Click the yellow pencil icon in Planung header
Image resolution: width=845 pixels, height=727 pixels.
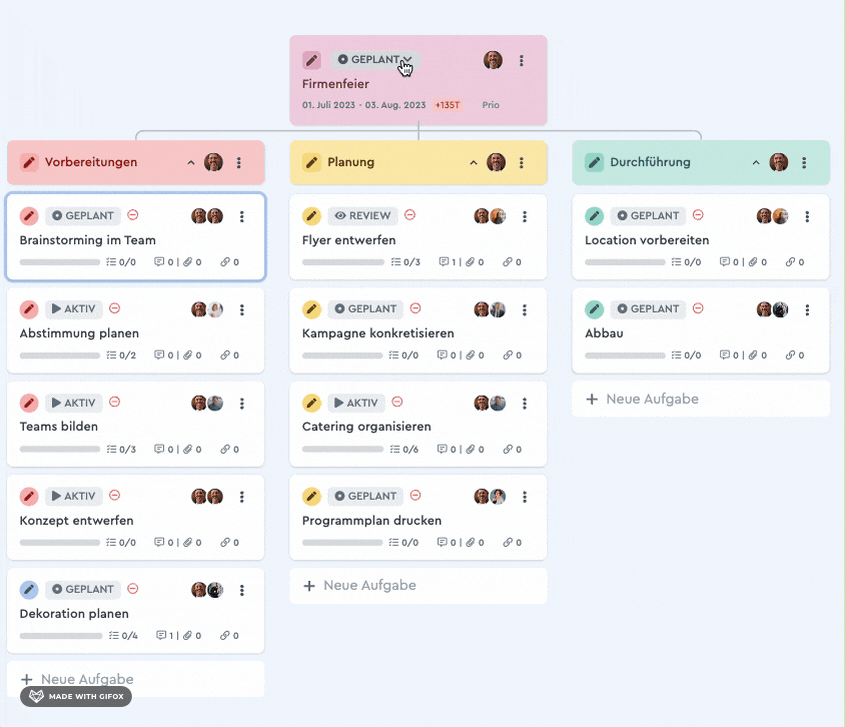311,162
